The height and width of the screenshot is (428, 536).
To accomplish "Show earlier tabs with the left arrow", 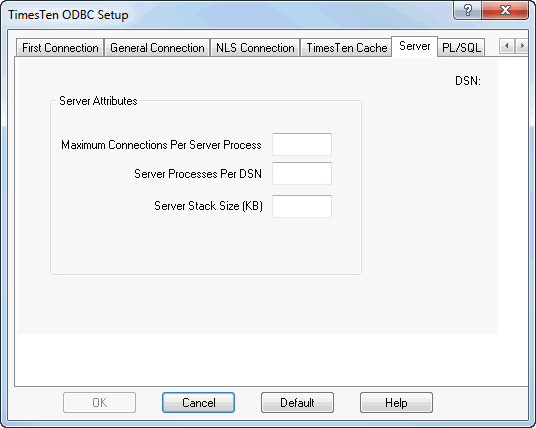I will [x=507, y=46].
